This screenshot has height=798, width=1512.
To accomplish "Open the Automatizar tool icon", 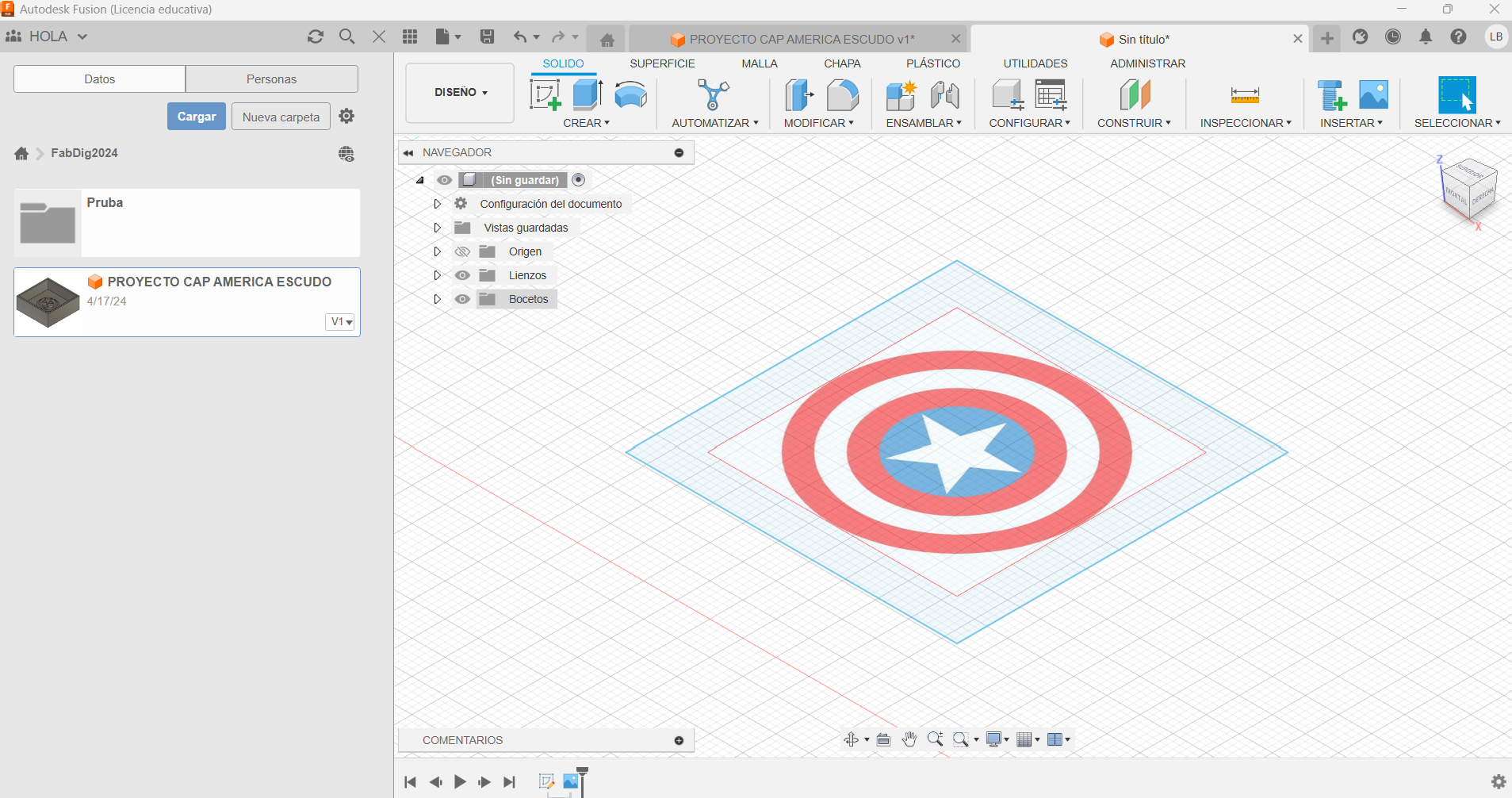I will (714, 94).
